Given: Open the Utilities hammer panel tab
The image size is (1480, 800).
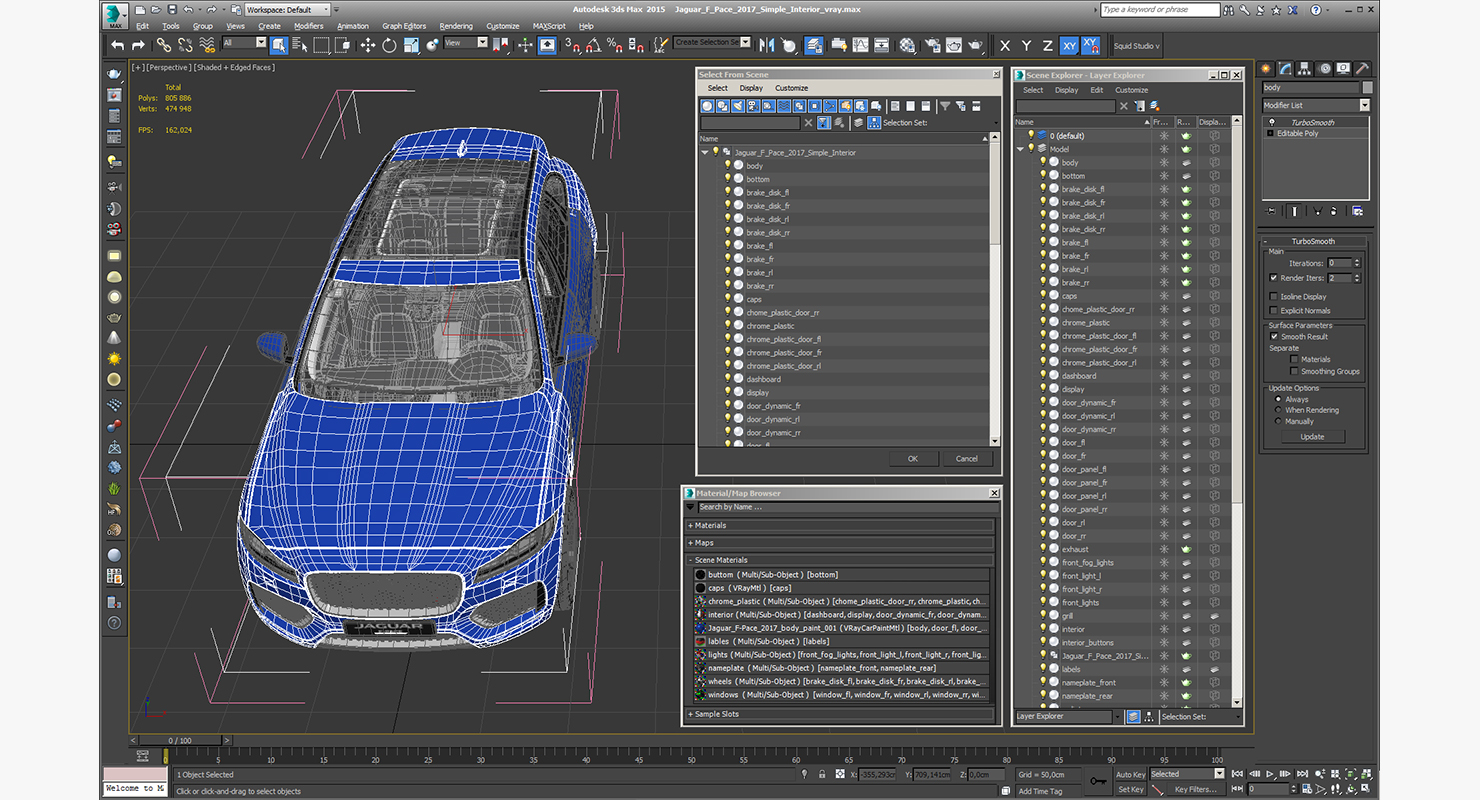Looking at the screenshot, I should 1362,69.
